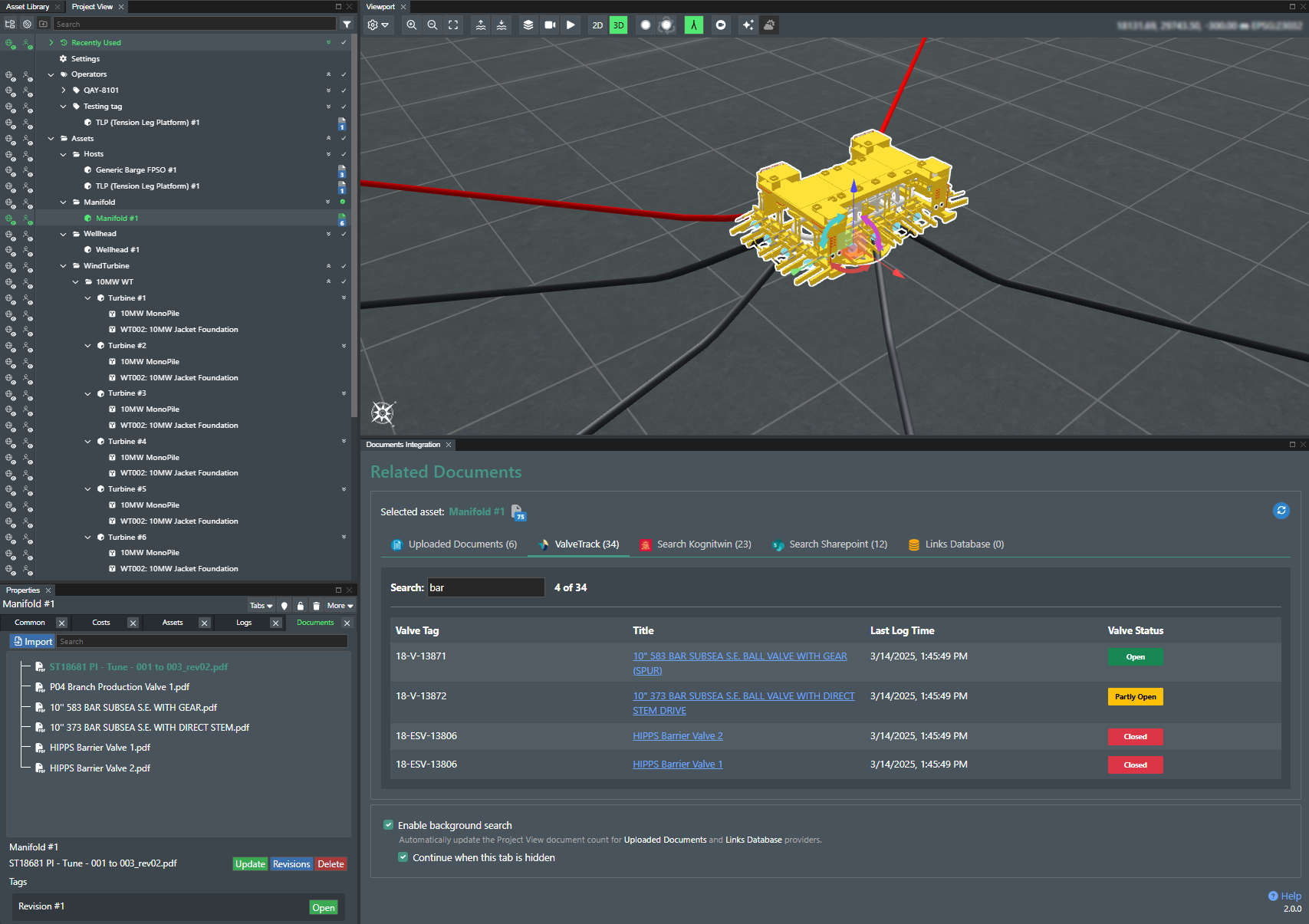Open the Costs tab in Properties panel
The image size is (1309, 924).
[100, 623]
